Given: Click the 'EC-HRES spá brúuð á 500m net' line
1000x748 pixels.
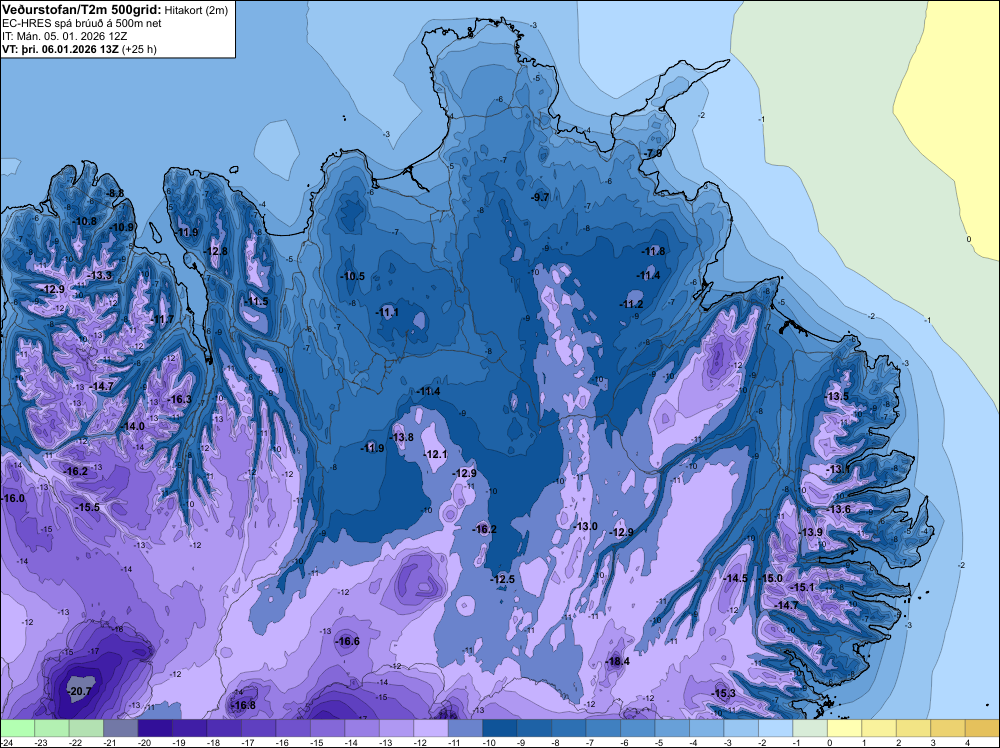Looking at the screenshot, I should pyautogui.click(x=82, y=23).
